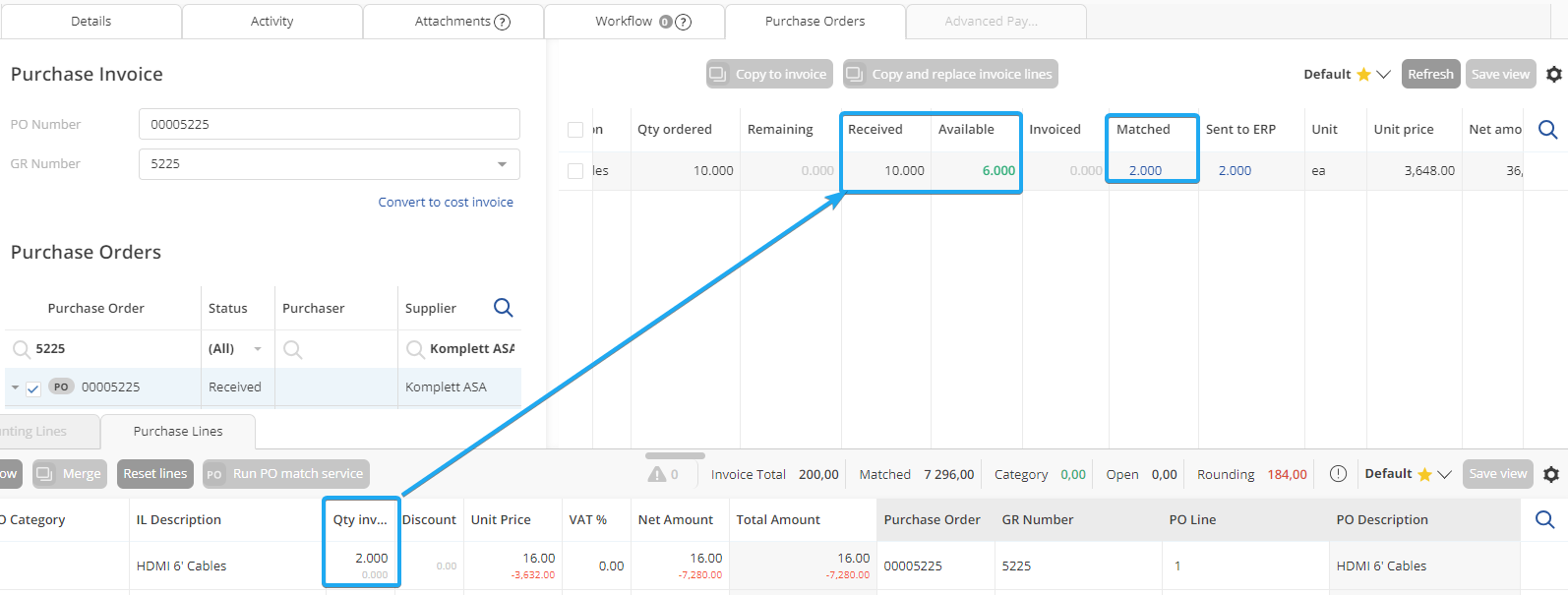Toggle select-all checkbox in PO lines header
The image size is (1568, 595).
575,130
